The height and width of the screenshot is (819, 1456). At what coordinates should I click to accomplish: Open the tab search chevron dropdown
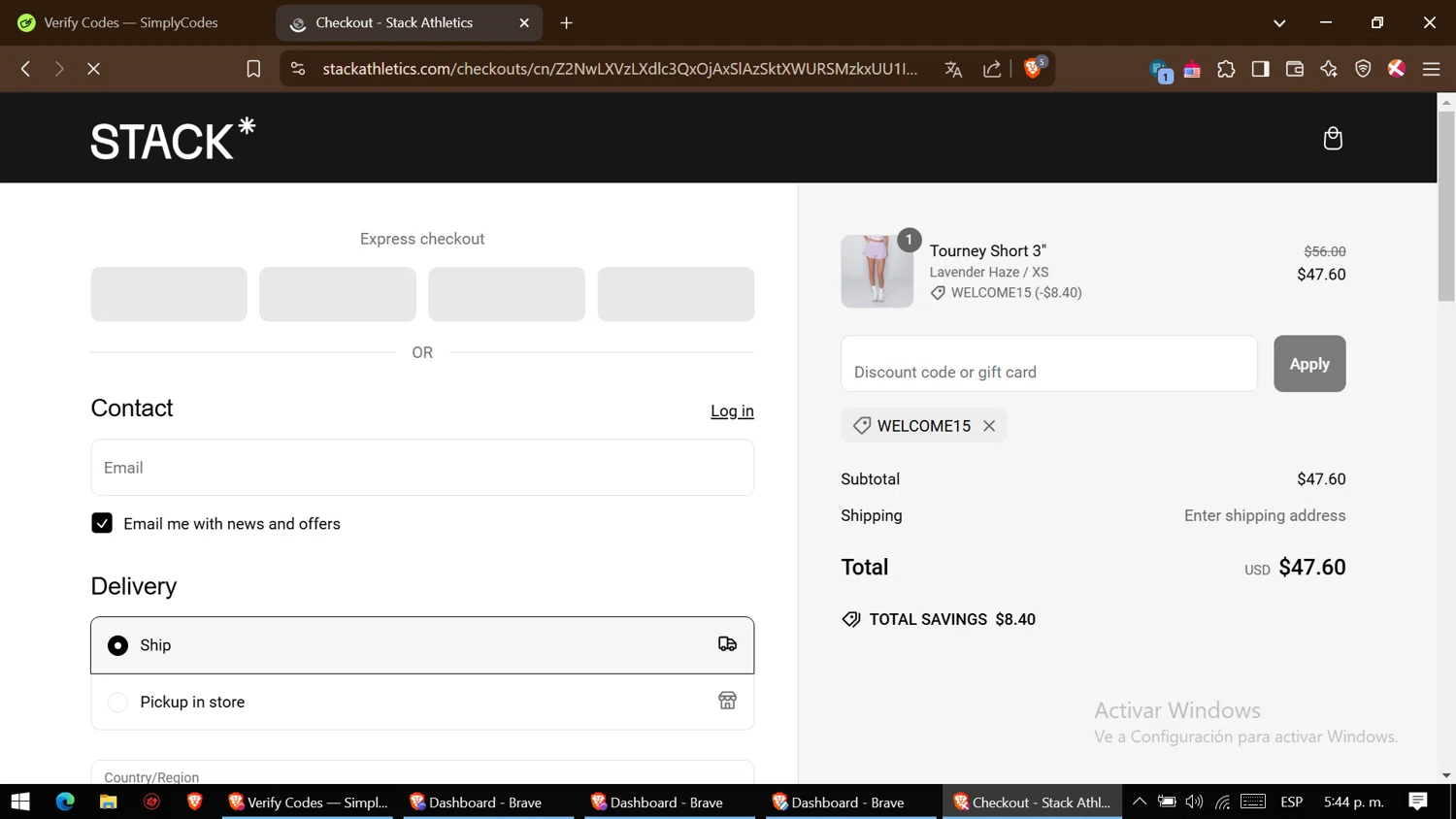pos(1279,22)
